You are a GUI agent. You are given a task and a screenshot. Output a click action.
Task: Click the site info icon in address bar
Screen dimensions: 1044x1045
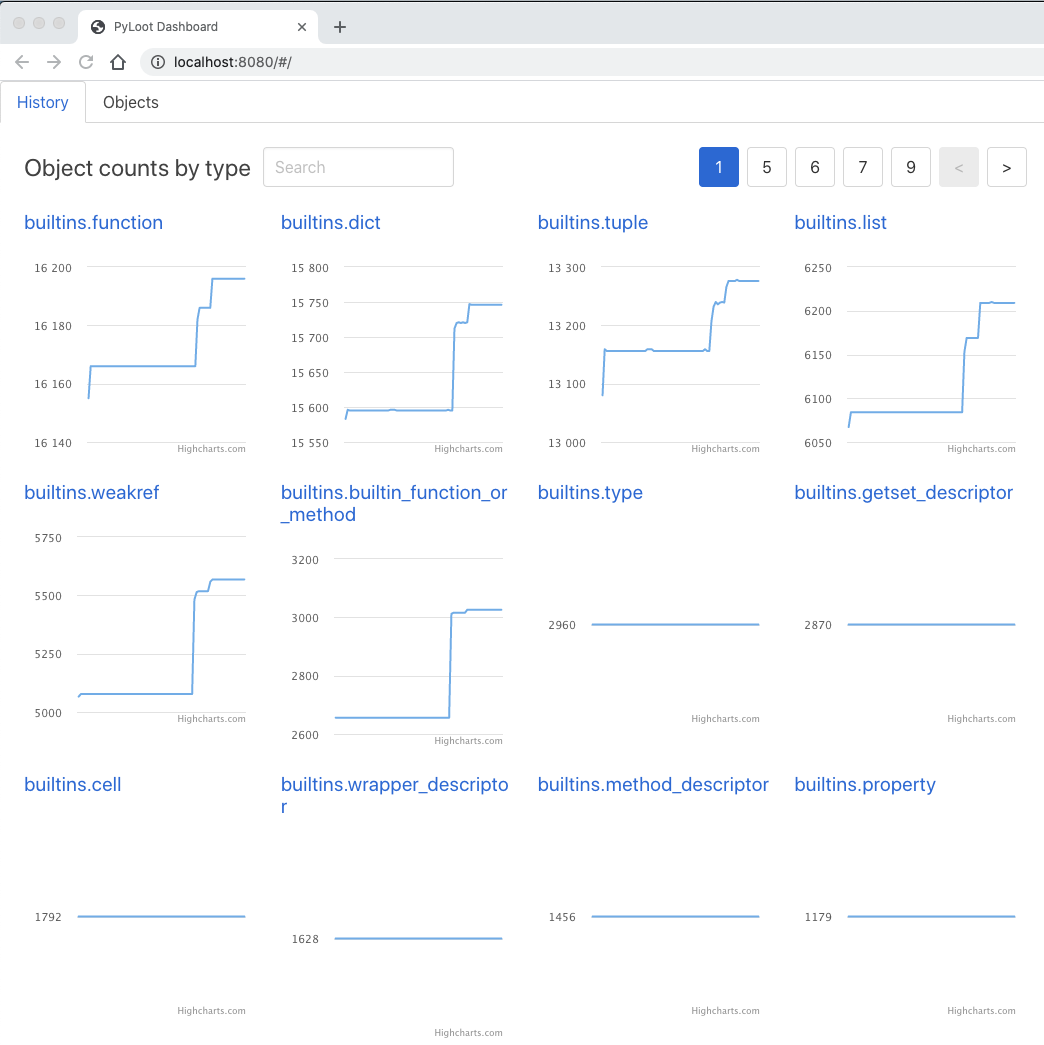tap(158, 62)
